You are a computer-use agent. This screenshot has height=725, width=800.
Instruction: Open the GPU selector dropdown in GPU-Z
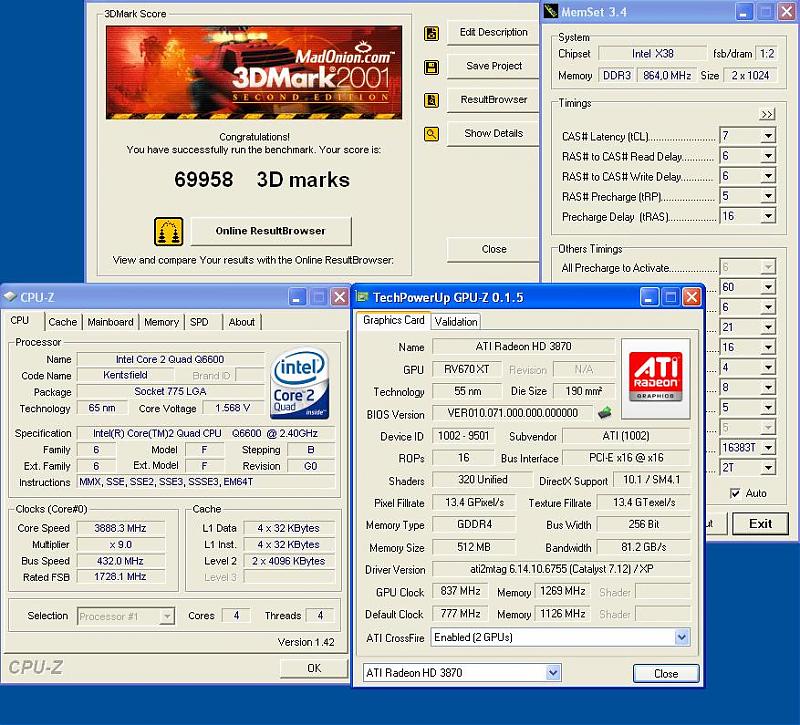553,673
